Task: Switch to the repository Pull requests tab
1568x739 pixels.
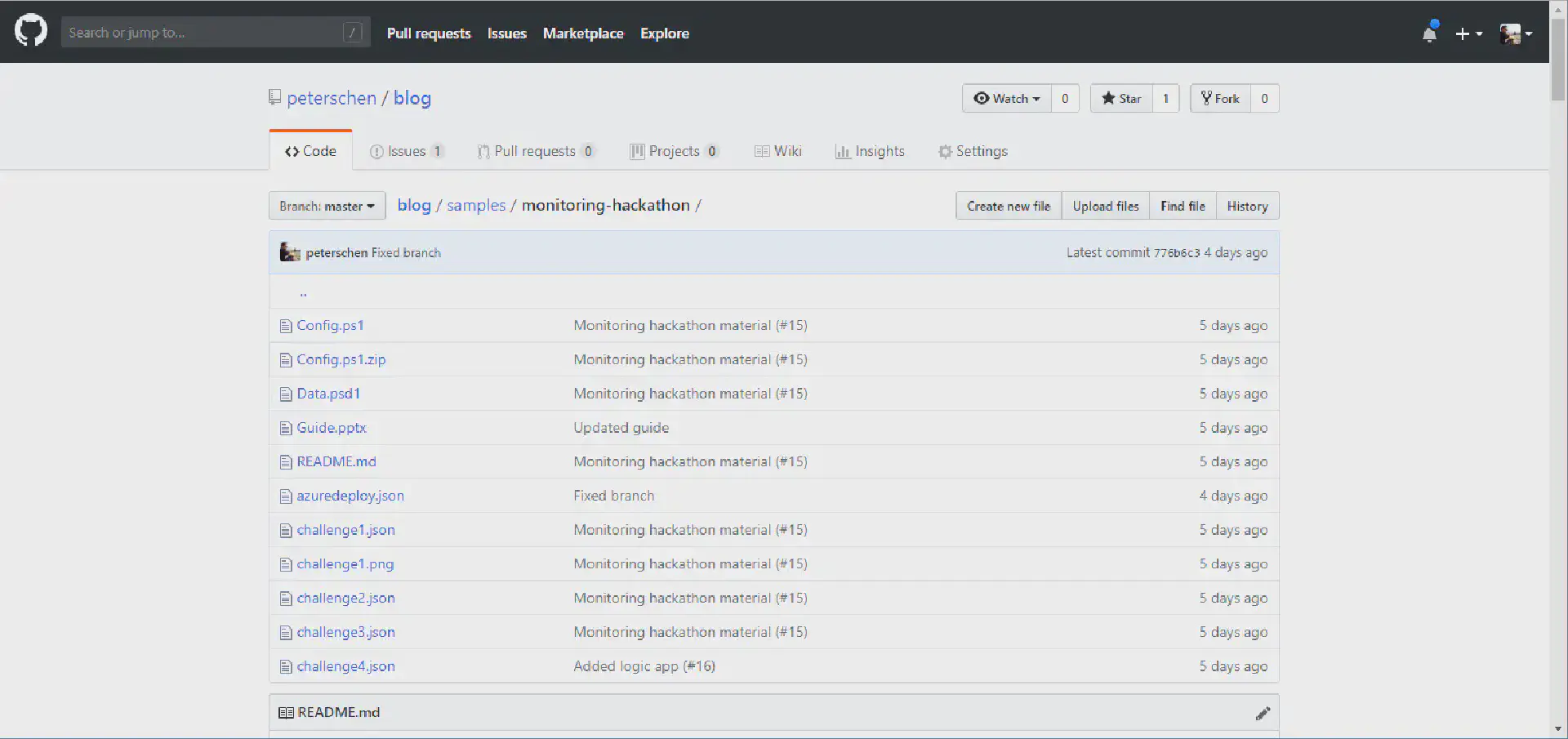Action: click(536, 151)
